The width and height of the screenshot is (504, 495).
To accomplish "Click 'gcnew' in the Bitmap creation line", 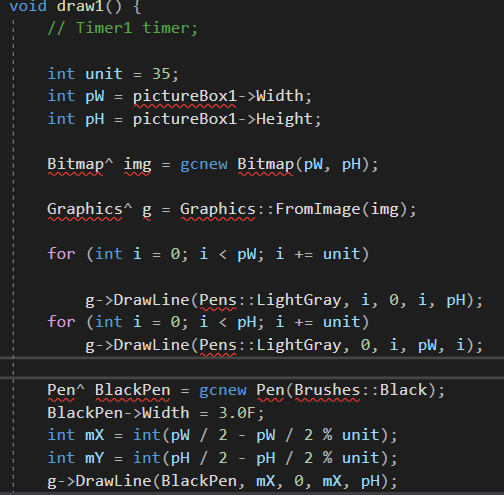I will 204,164.
